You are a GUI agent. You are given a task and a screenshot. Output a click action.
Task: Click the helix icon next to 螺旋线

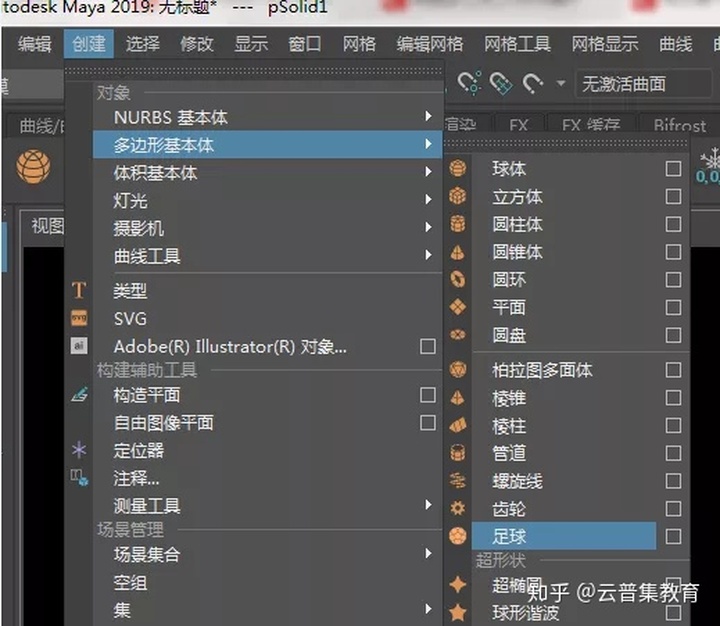pyautogui.click(x=457, y=481)
